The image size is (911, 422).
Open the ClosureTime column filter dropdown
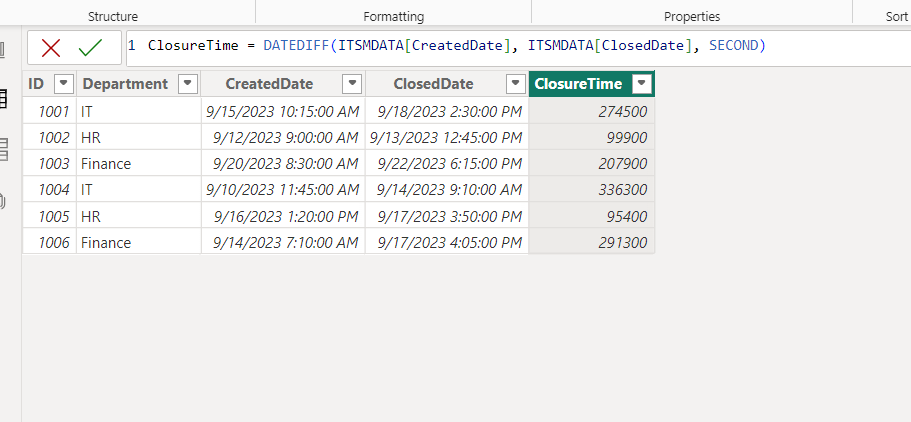point(641,84)
